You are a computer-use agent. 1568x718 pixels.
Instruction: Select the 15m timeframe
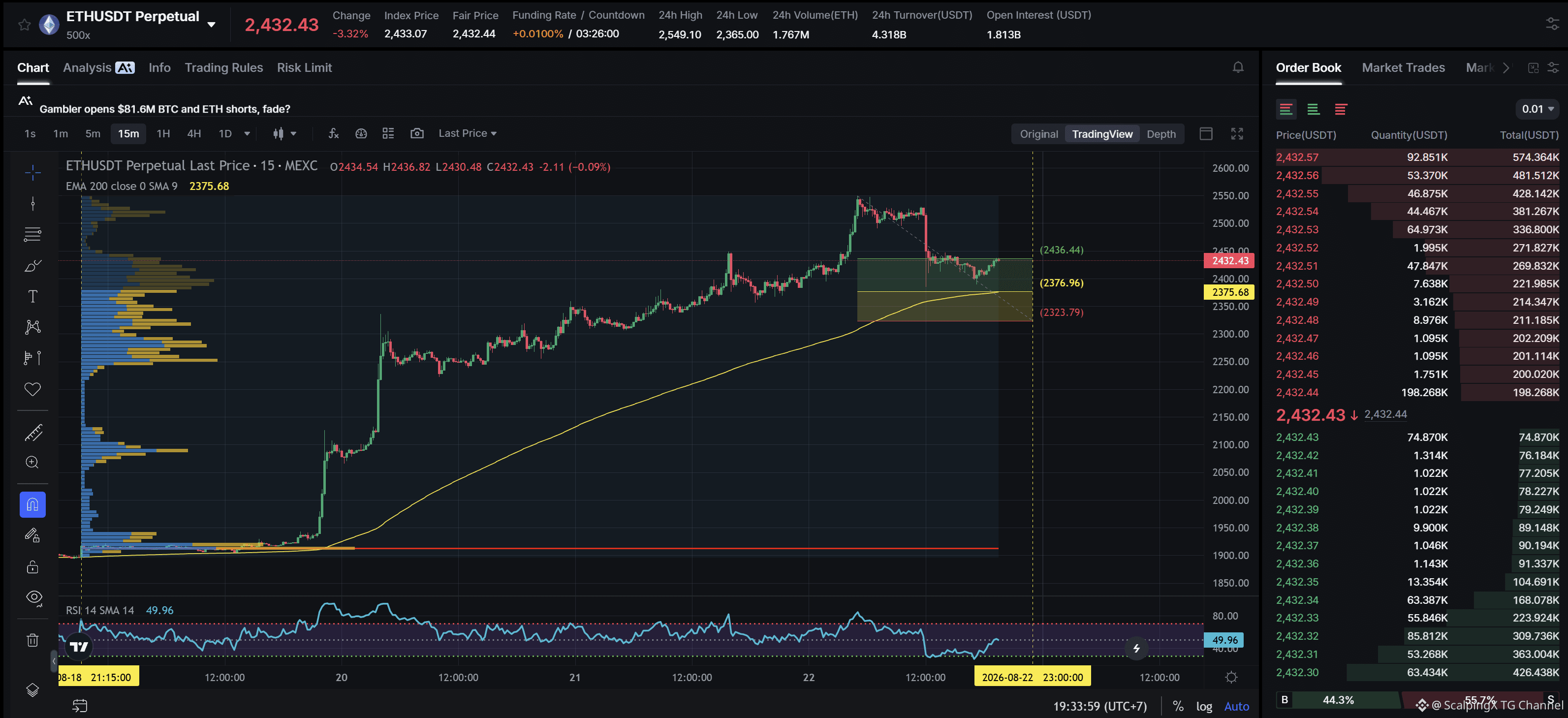(128, 134)
